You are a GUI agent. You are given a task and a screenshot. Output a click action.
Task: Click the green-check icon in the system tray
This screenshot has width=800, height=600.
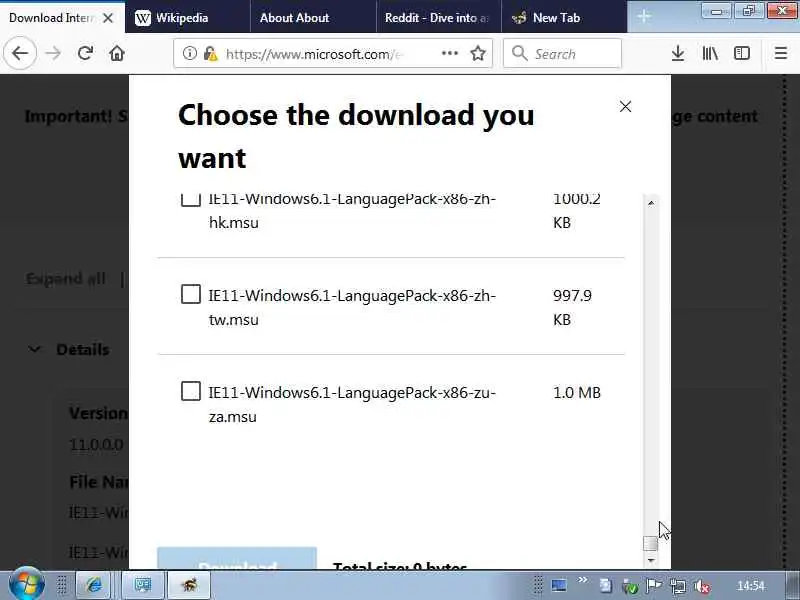point(630,587)
